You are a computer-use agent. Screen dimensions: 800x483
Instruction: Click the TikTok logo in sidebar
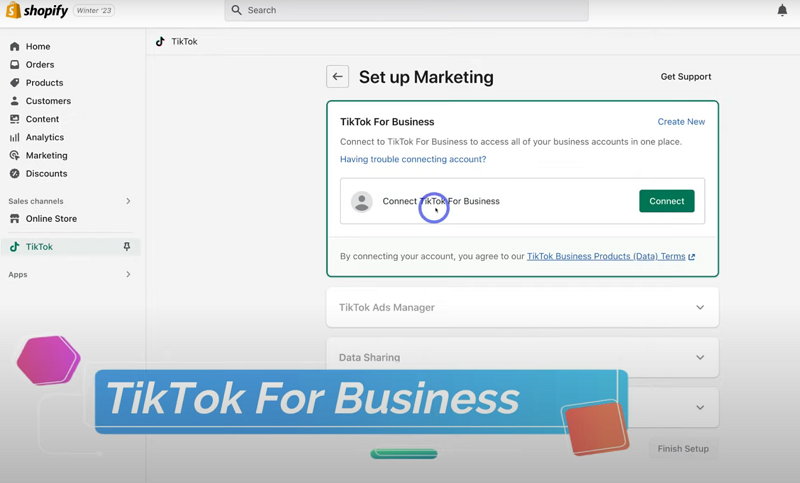pos(15,246)
